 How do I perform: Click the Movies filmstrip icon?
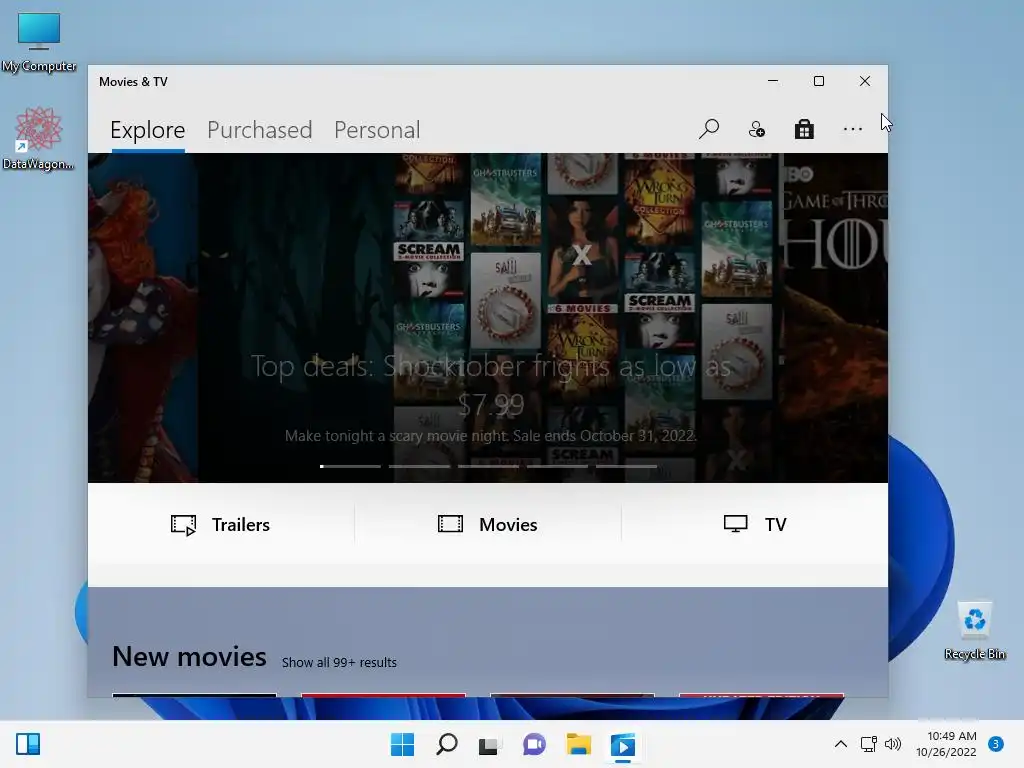click(x=450, y=524)
